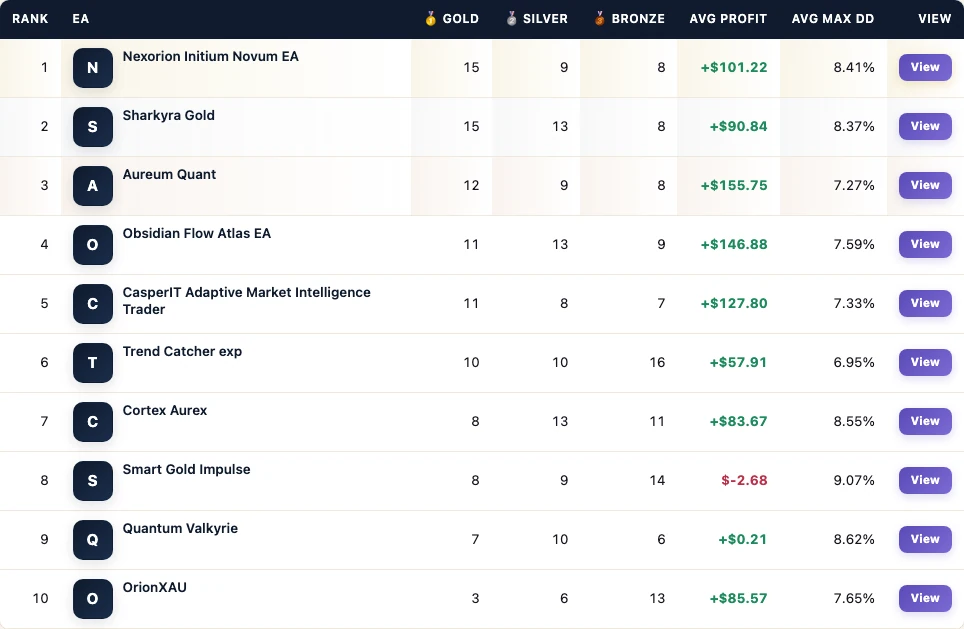Screen dimensions: 964x629
Task: Click the bronze count 16 for Trend Catcher
Action: 657,363
